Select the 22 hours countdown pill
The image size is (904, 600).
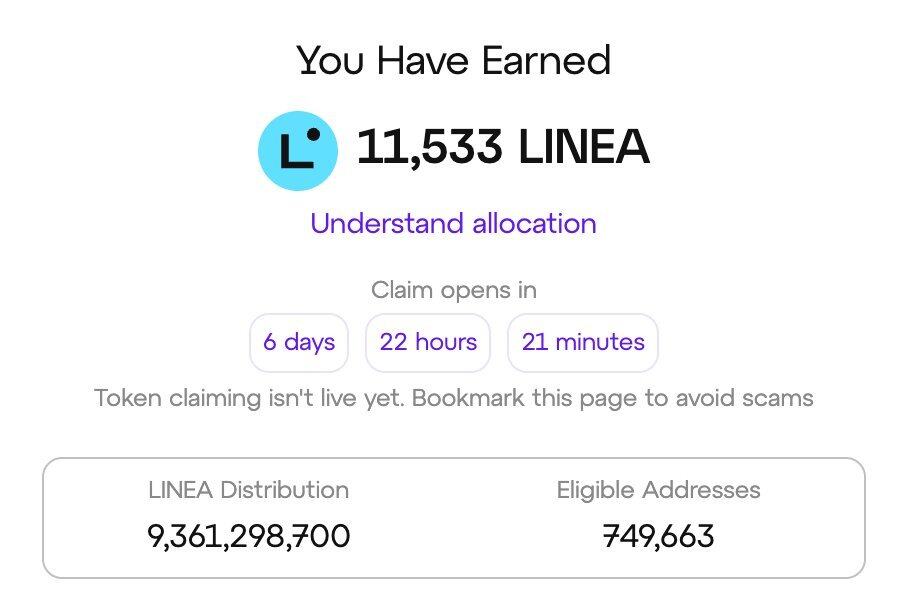click(x=428, y=342)
